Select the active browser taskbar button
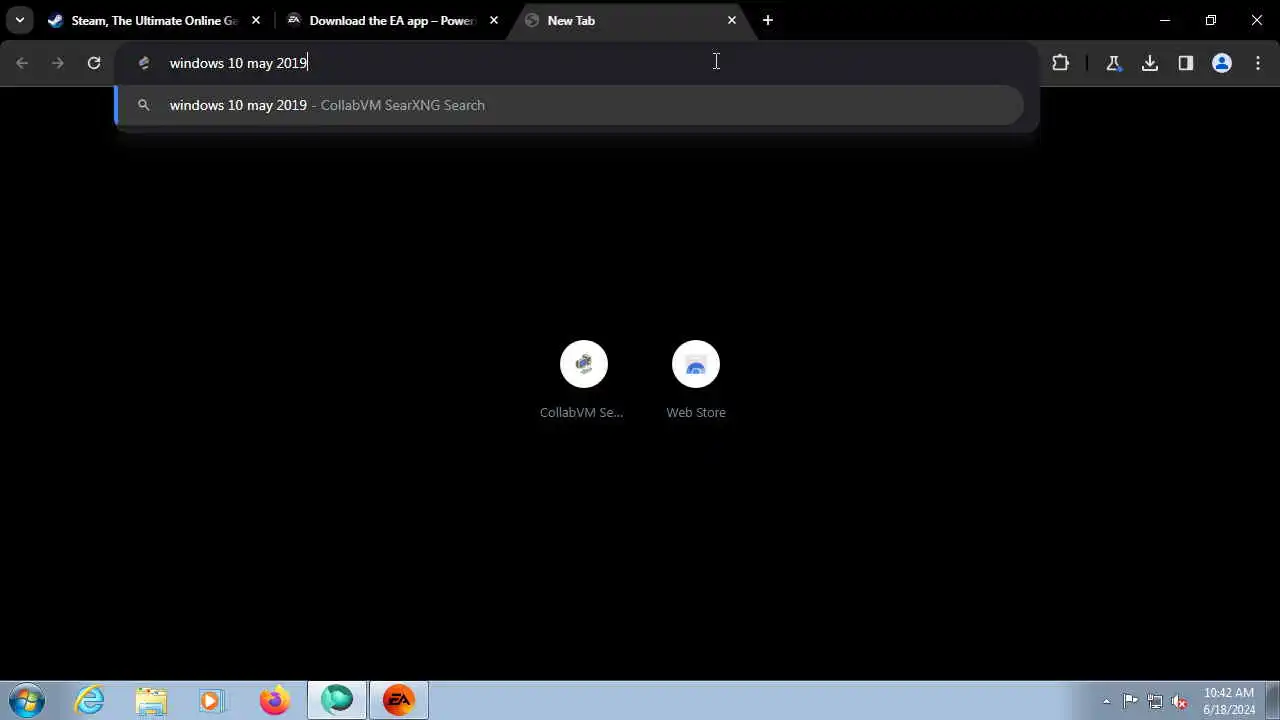 (x=337, y=700)
